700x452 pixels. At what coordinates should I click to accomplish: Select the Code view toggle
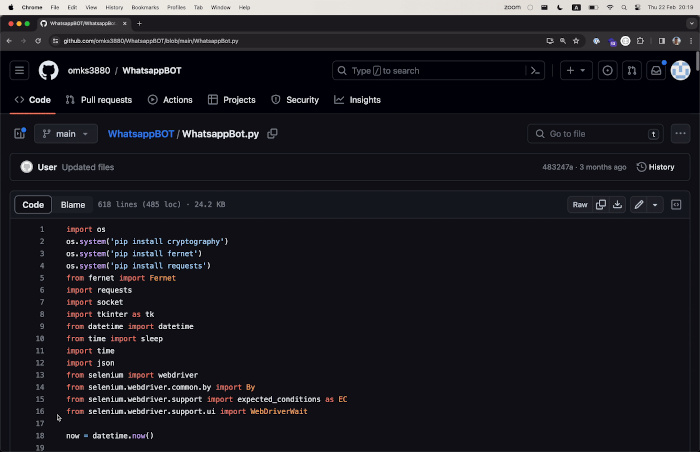coord(33,205)
